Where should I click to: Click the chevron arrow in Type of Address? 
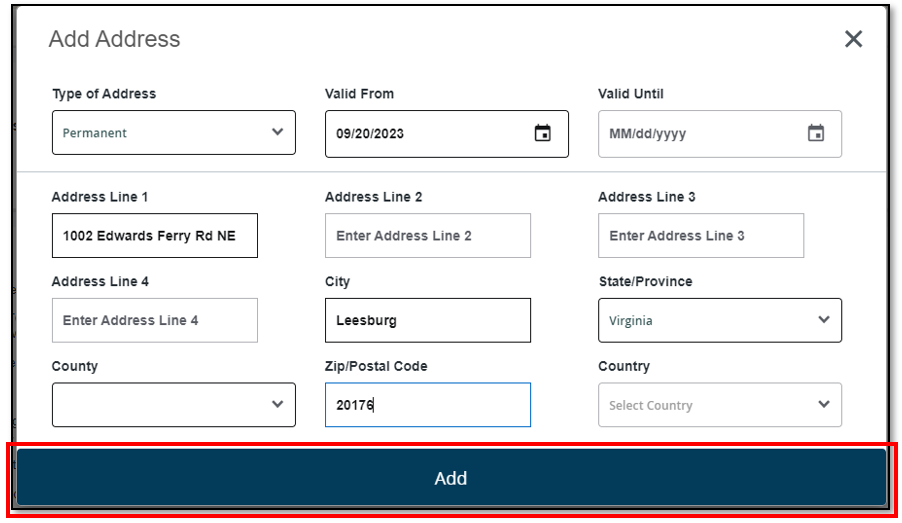point(277,132)
